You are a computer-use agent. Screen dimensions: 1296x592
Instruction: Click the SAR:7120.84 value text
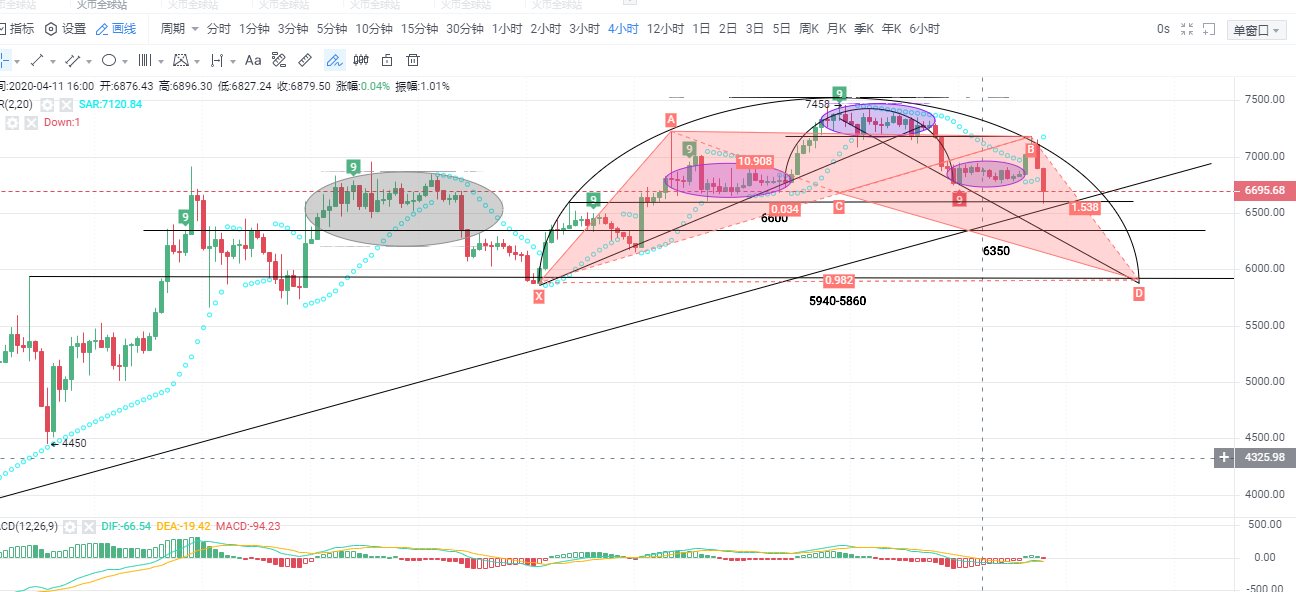(110, 104)
